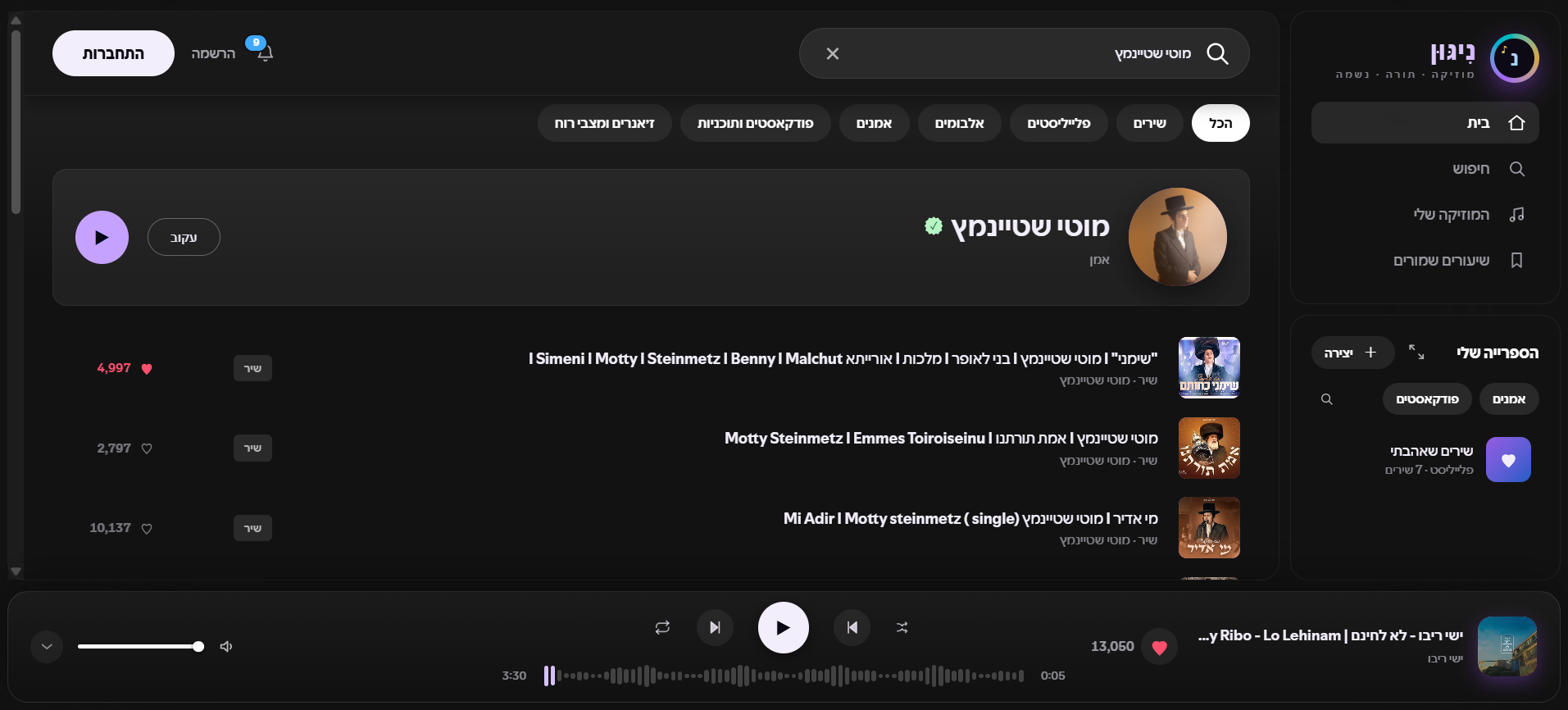
Task: Open the Mi Adir song thumbnail
Action: coord(1209,527)
